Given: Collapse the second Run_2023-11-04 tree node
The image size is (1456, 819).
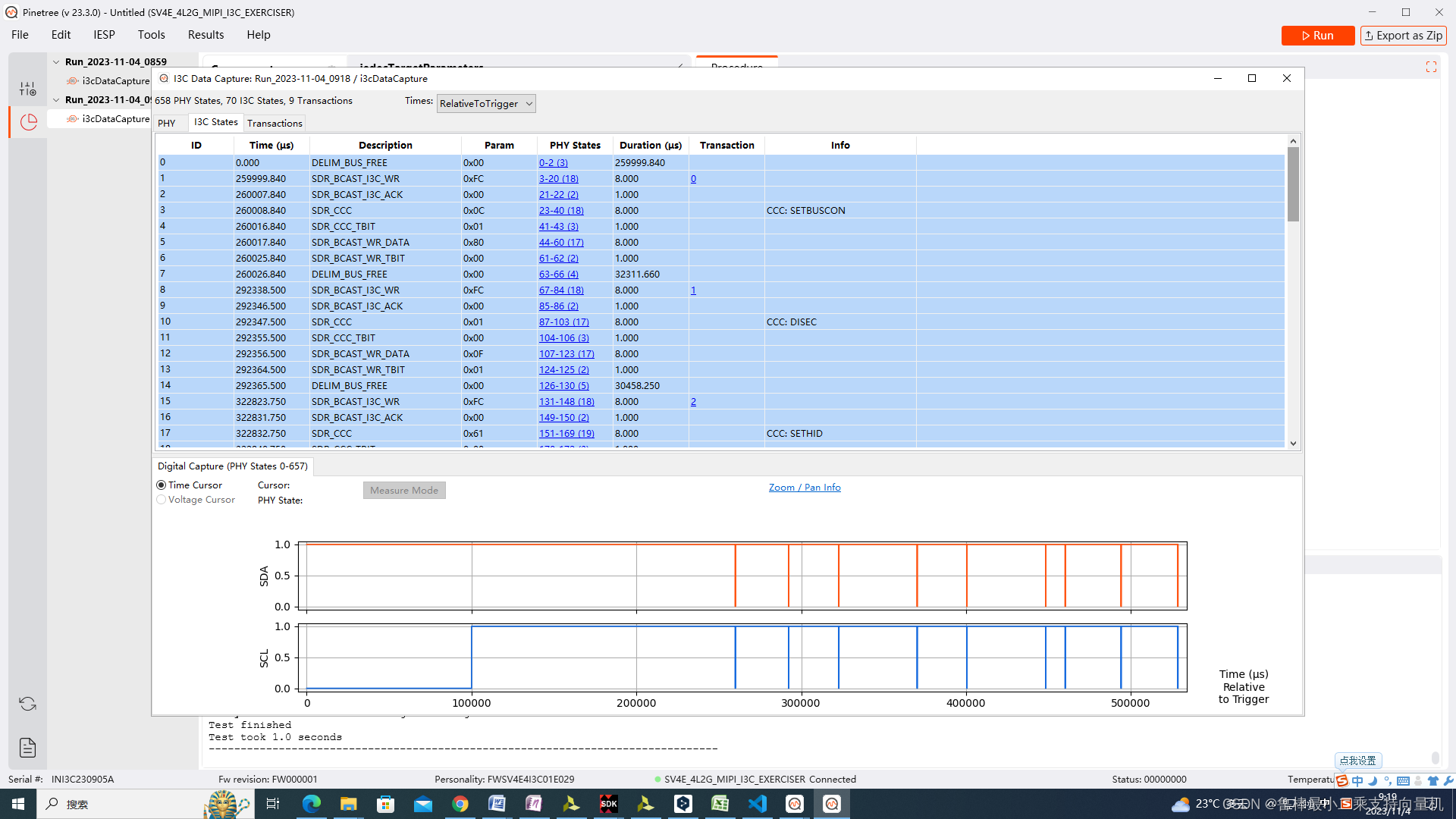Looking at the screenshot, I should click(x=56, y=100).
